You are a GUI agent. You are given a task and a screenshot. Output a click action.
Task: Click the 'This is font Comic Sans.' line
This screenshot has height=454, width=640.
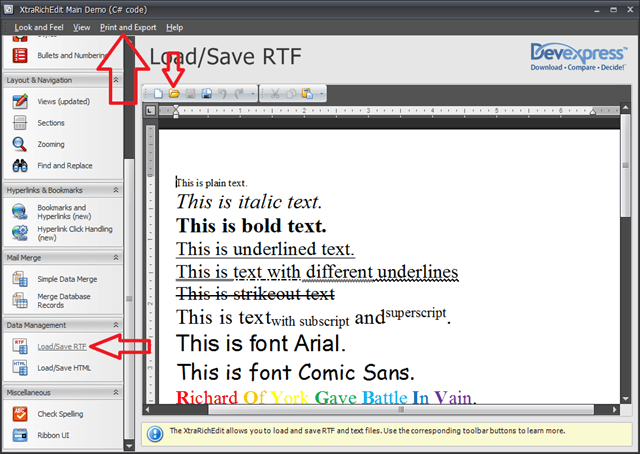pos(296,372)
